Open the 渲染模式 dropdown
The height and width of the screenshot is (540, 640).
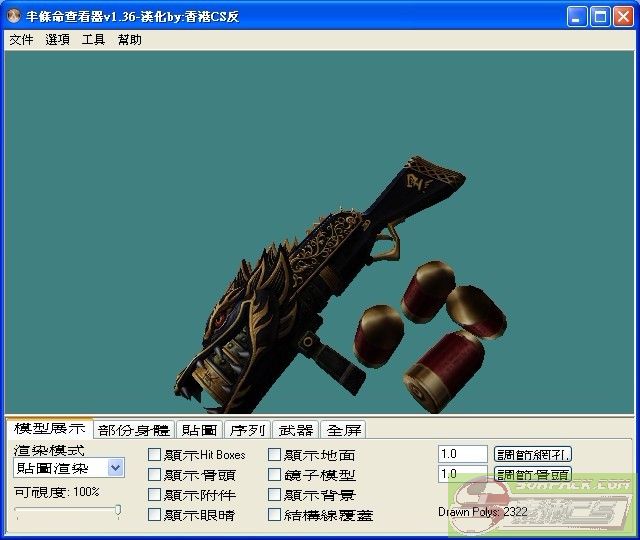(x=115, y=467)
